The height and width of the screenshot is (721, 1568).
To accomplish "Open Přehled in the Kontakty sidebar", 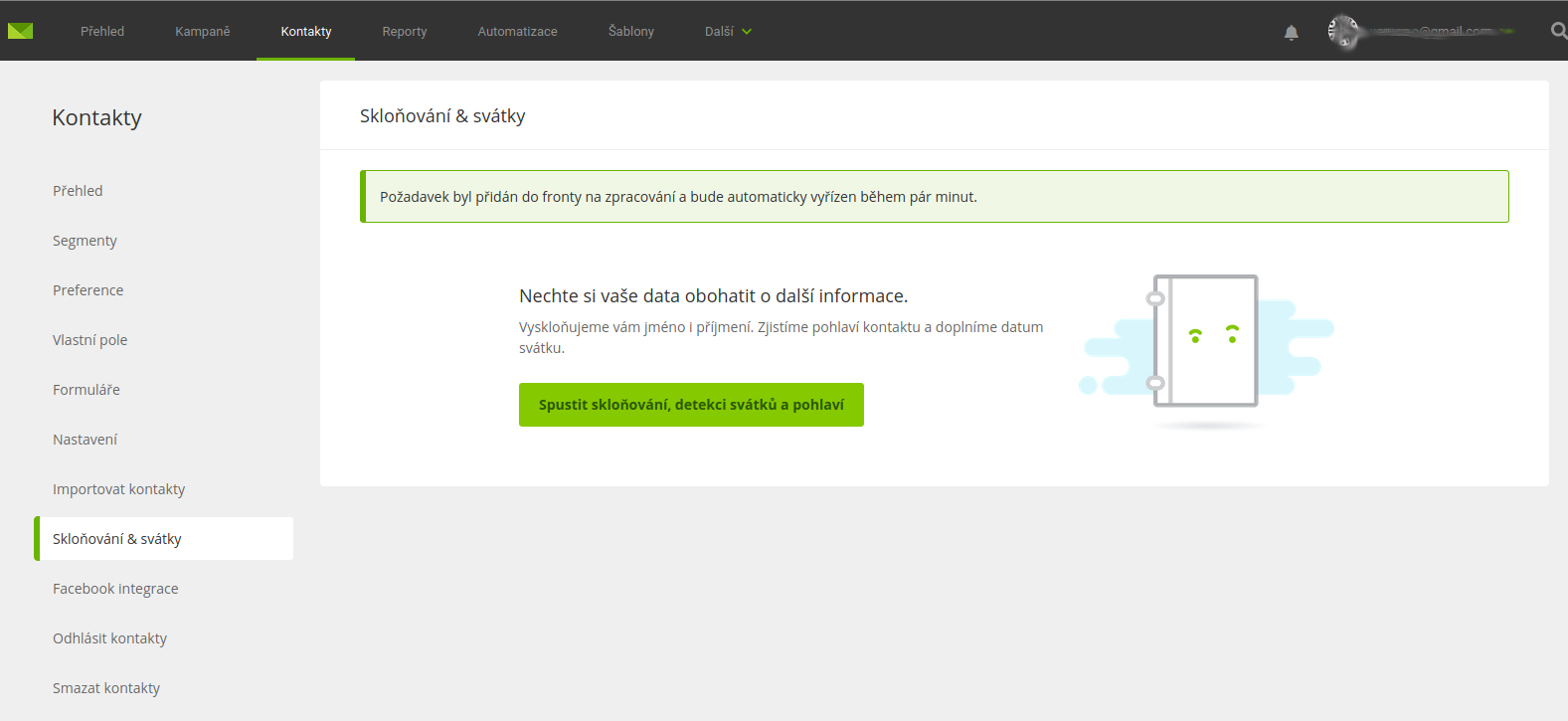I will (x=78, y=191).
